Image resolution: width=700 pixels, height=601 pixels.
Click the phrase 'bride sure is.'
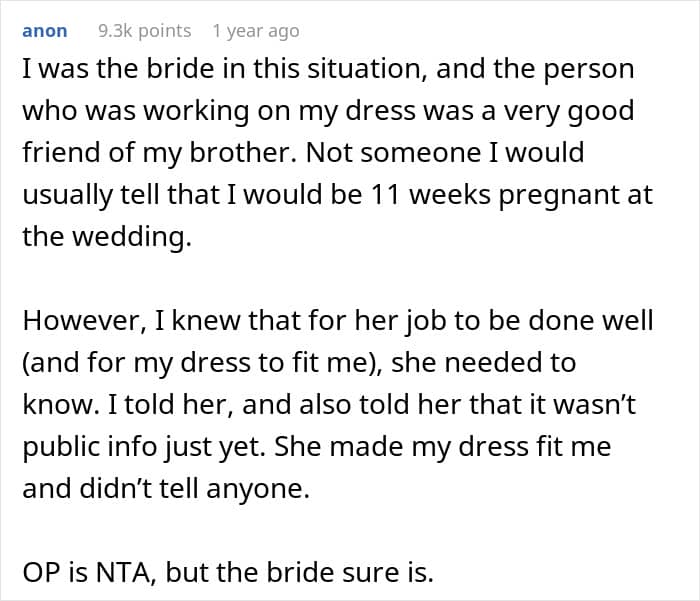350,572
